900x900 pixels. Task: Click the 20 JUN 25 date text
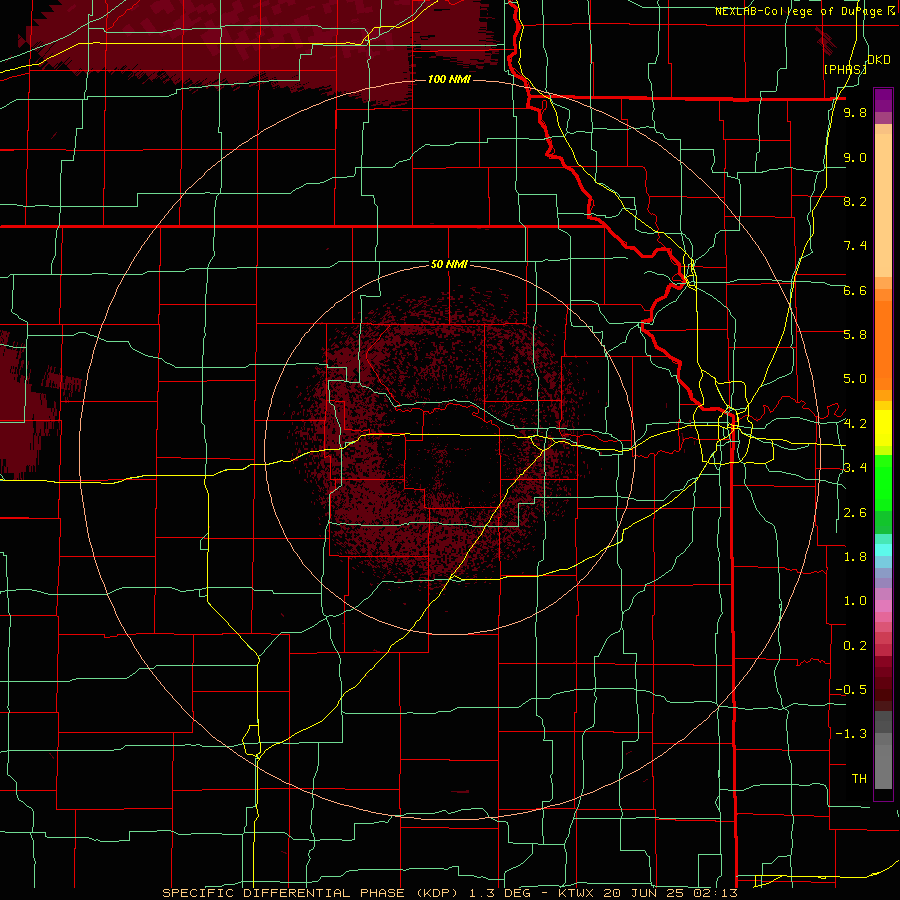tap(645, 893)
